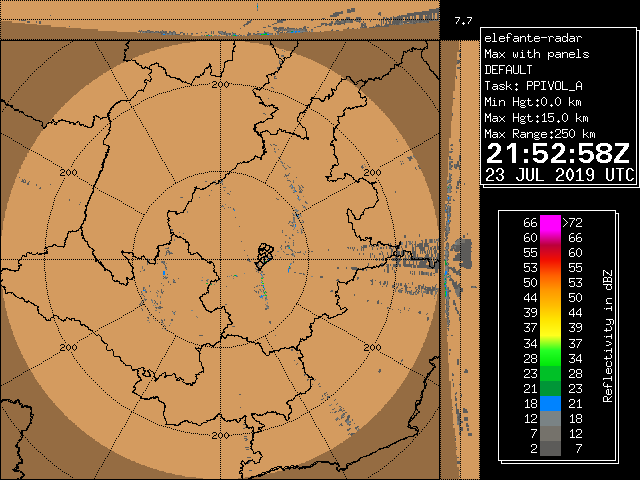Click the Max Hgt:15.0 km line
The height and width of the screenshot is (480, 640).
pyautogui.click(x=536, y=118)
